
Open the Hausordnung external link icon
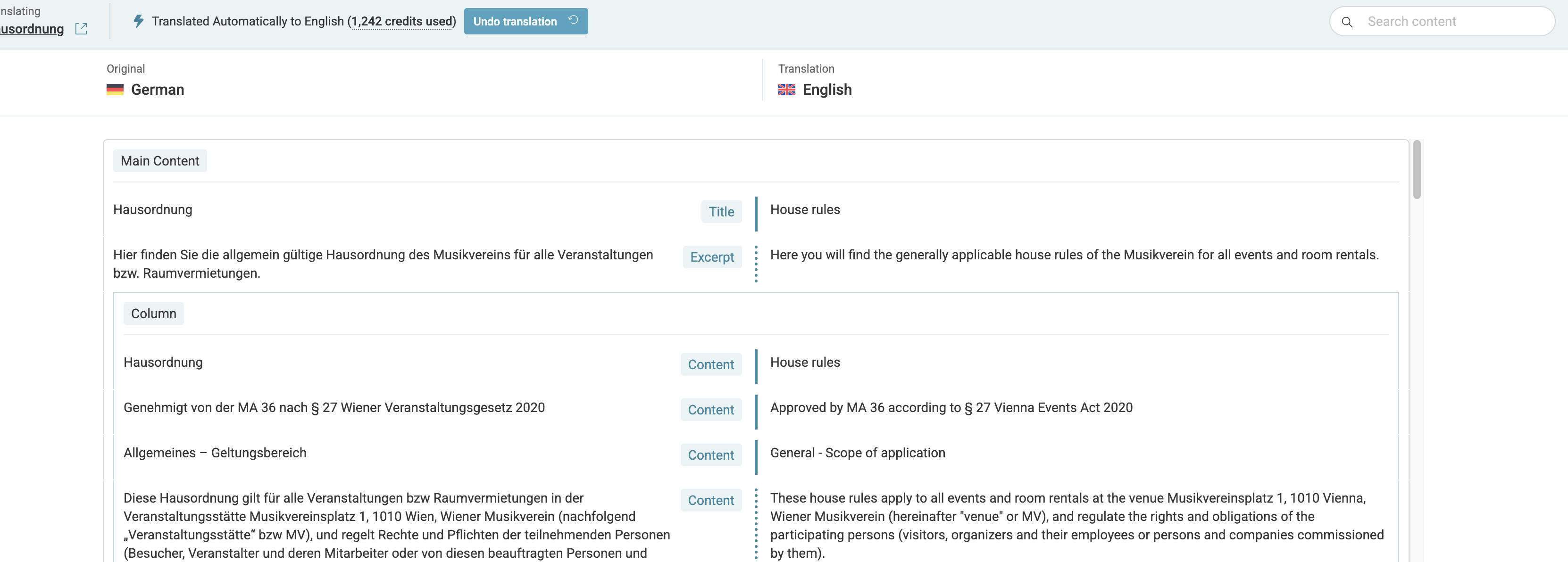click(x=81, y=29)
